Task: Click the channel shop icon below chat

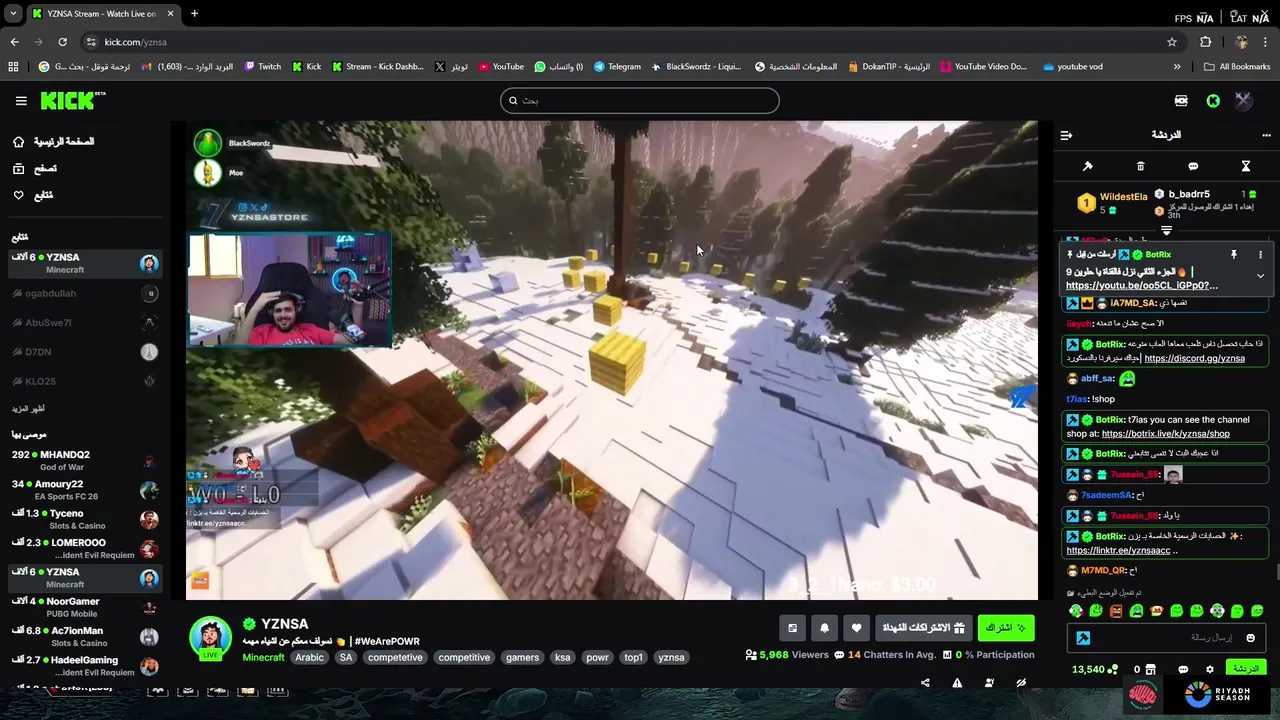Action: [1150, 670]
